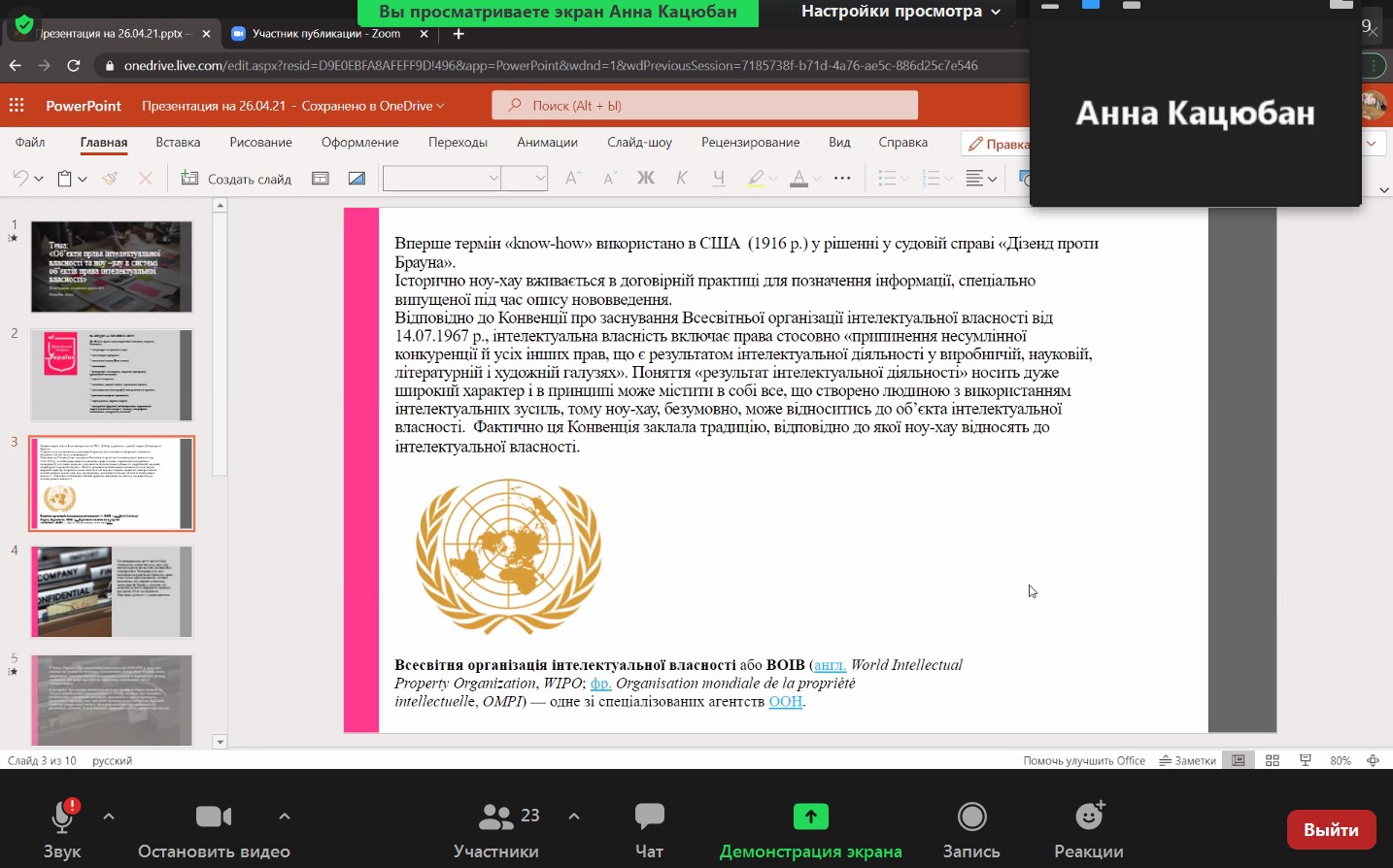
Task: Click Помочь улучшить Office link
Action: (1084, 760)
